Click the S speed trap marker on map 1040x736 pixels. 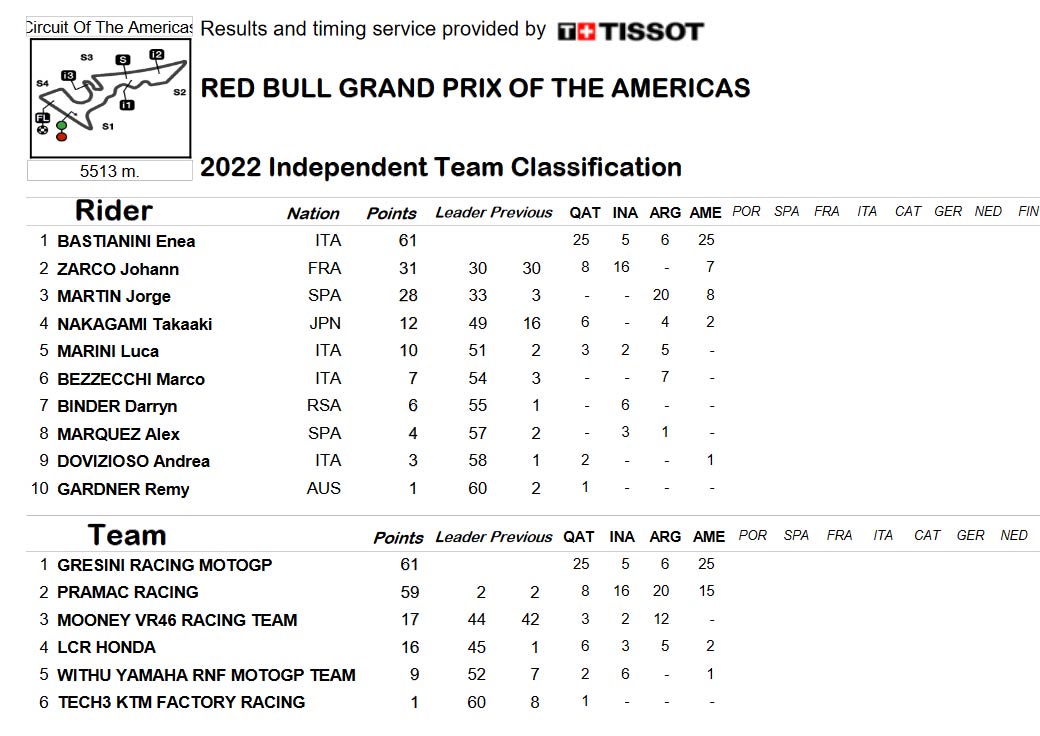coord(123,60)
